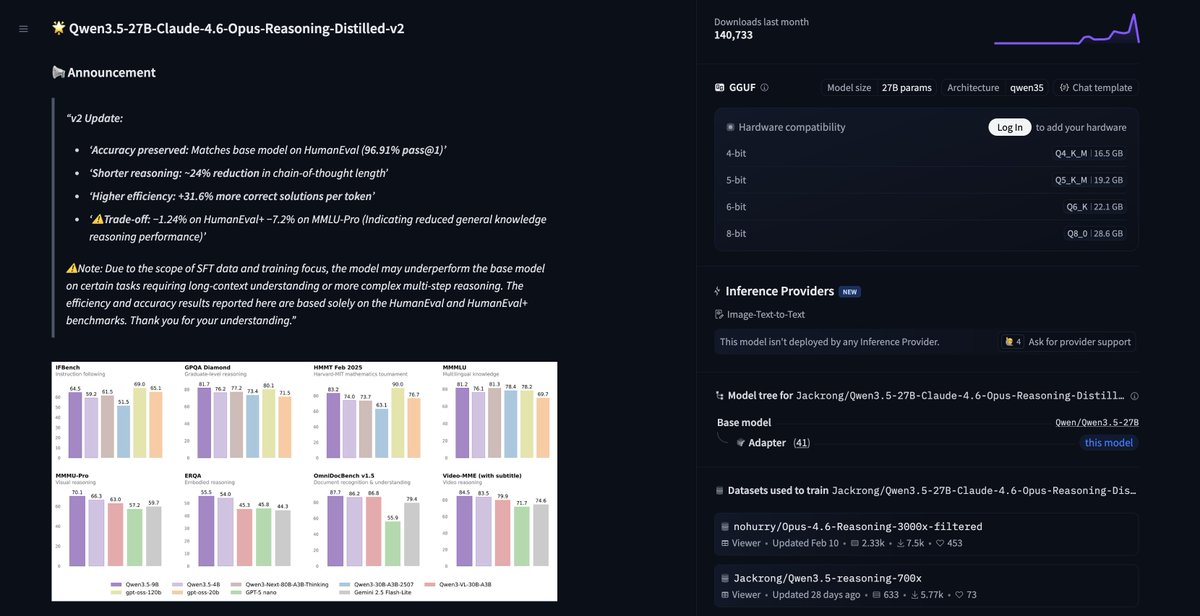Click the Model tree info icon
The height and width of the screenshot is (616, 1200).
pyautogui.click(x=1134, y=396)
